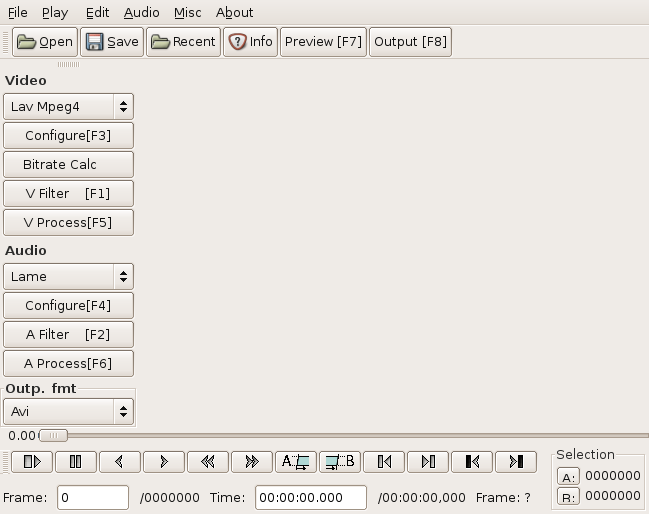
Task: Show file Info dialog
Action: pyautogui.click(x=250, y=42)
